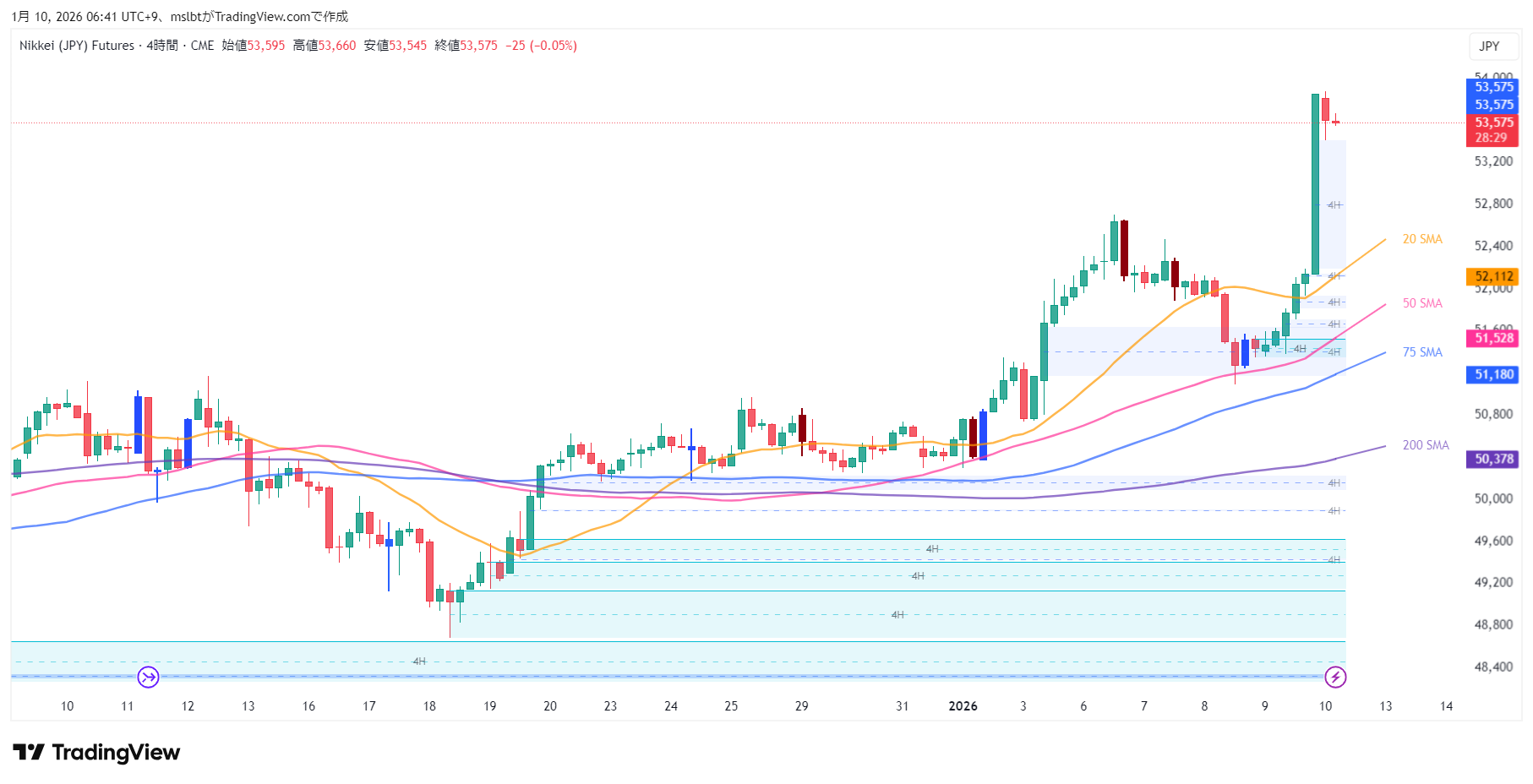
Task: Click the 2026 label on the time axis
Action: pyautogui.click(x=963, y=706)
